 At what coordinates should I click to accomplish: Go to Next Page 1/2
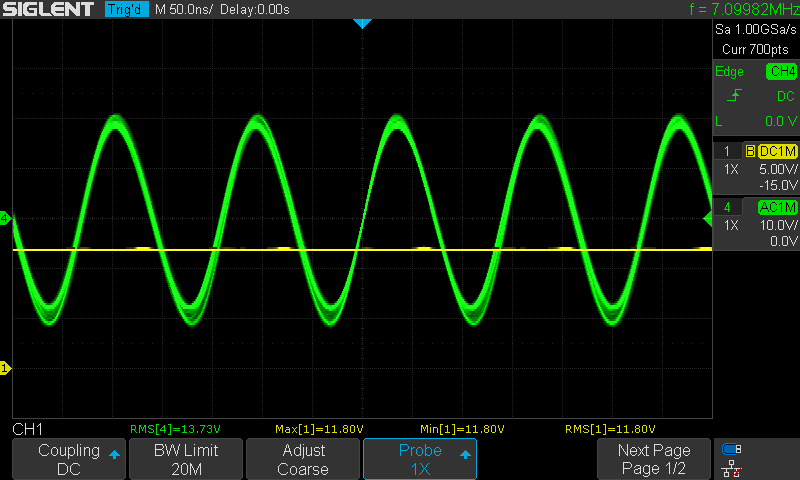coord(654,459)
